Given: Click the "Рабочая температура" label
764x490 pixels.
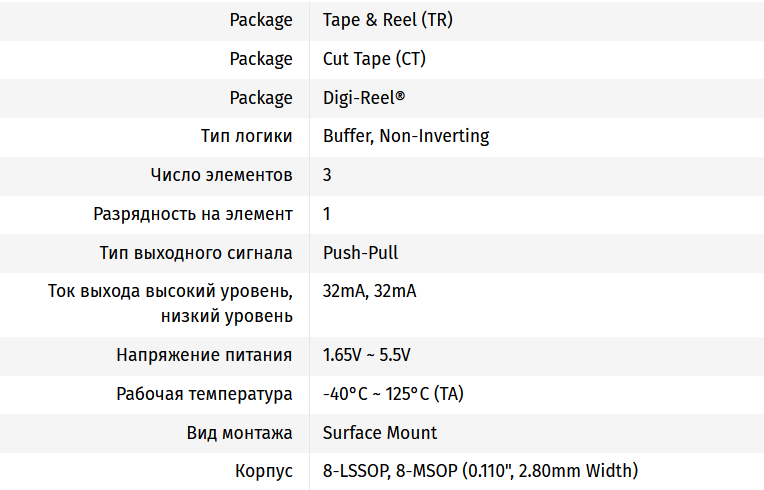Looking at the screenshot, I should click(204, 394).
